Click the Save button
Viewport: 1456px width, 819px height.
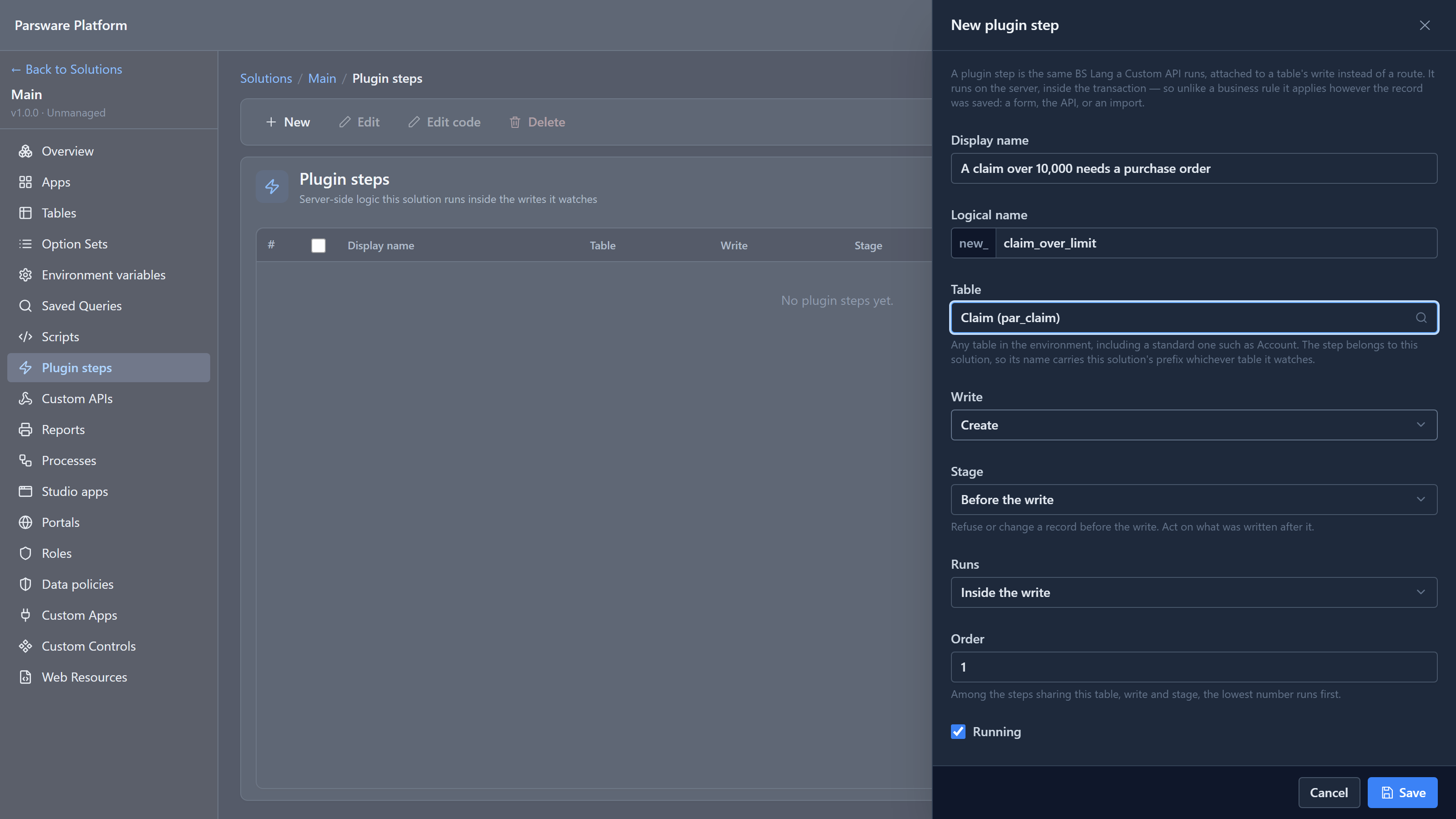1402,793
